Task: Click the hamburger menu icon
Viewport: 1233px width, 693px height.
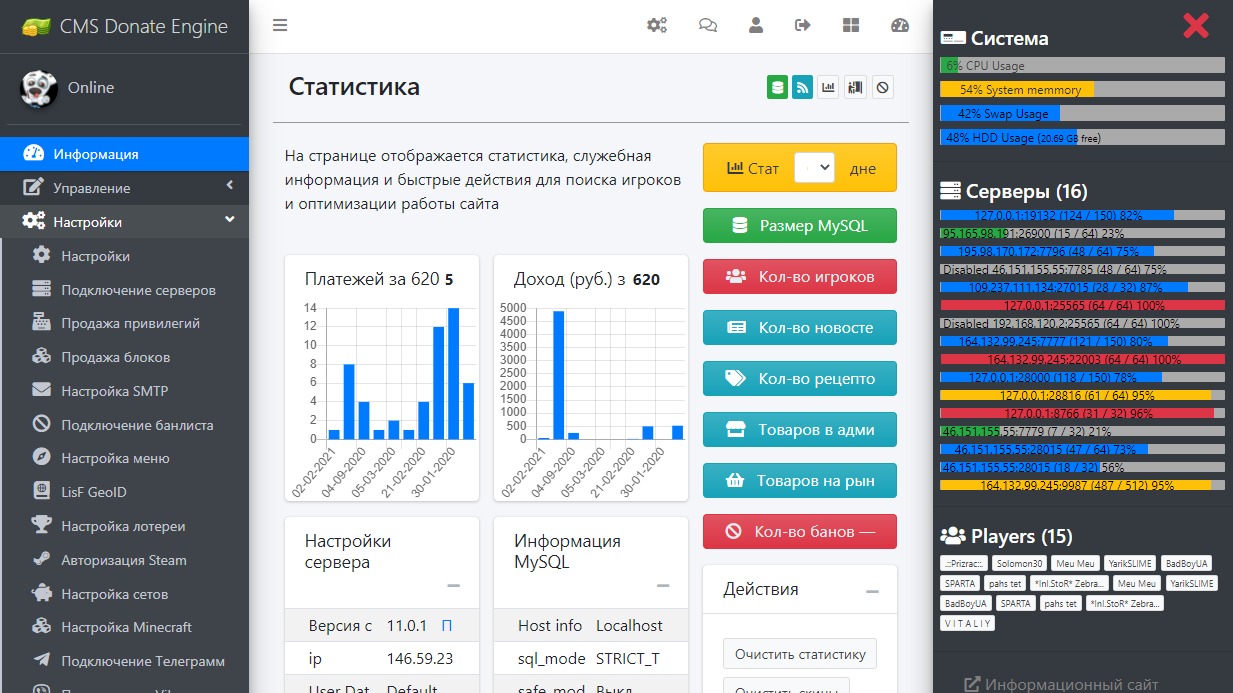Action: click(x=280, y=26)
